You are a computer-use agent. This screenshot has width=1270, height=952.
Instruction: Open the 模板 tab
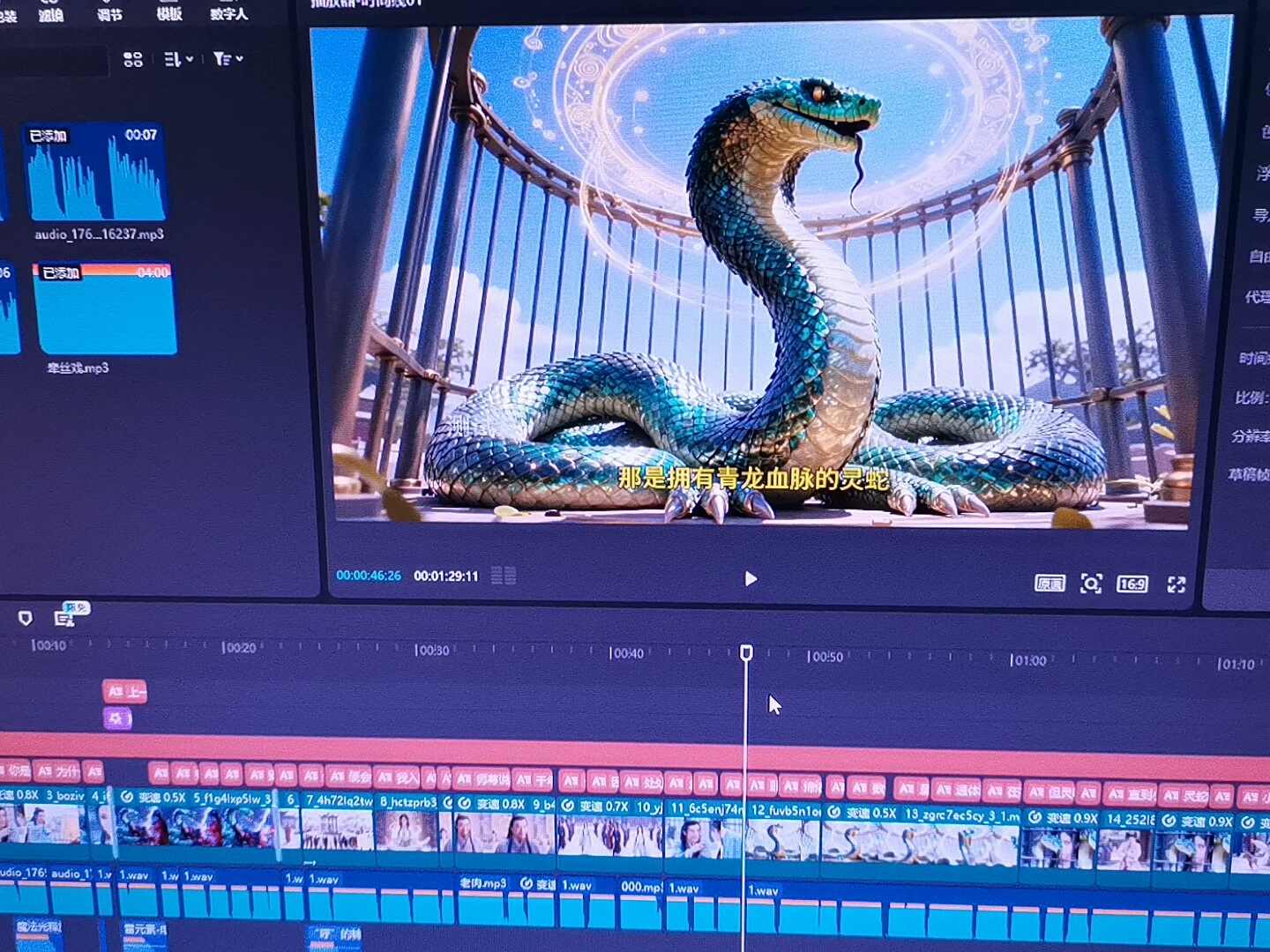(169, 13)
